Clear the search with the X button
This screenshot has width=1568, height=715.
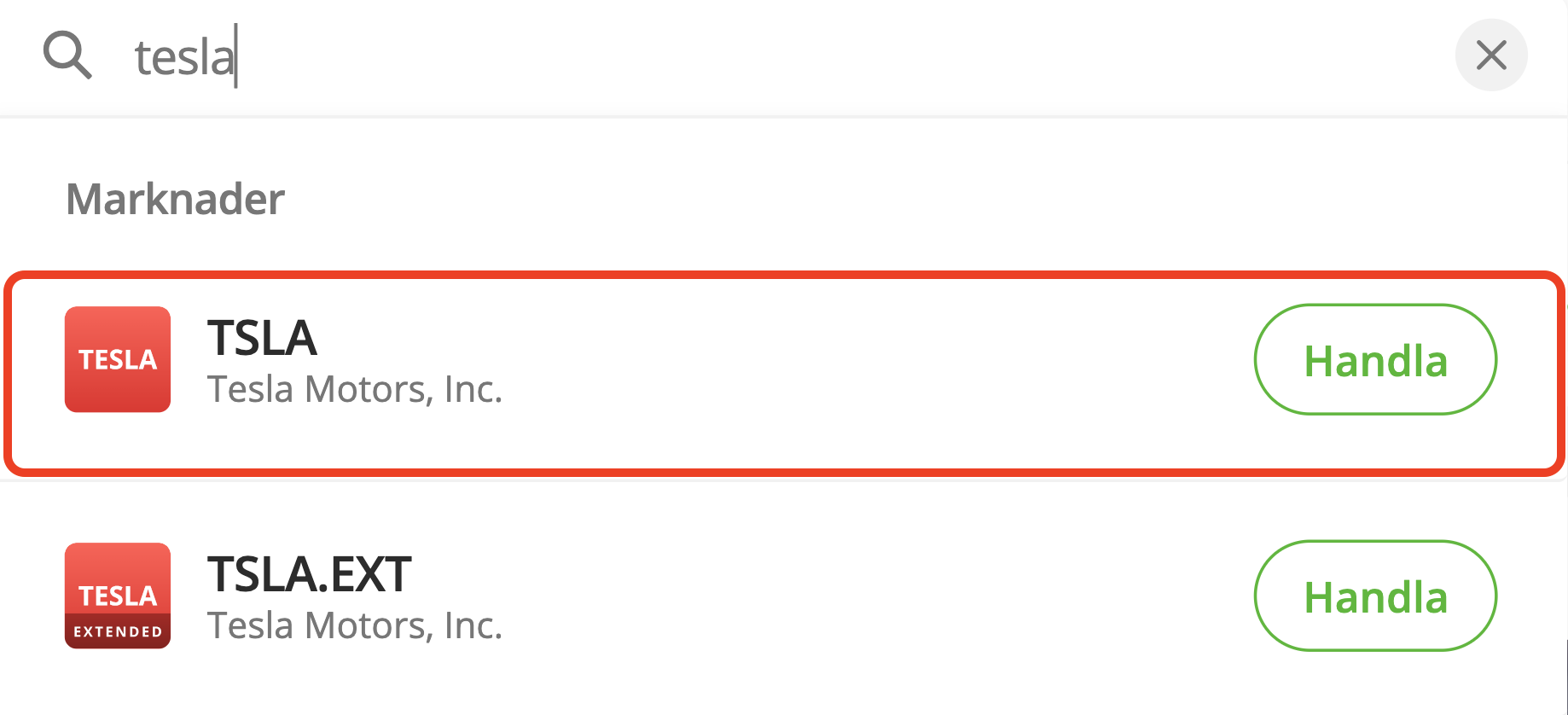coord(1490,55)
